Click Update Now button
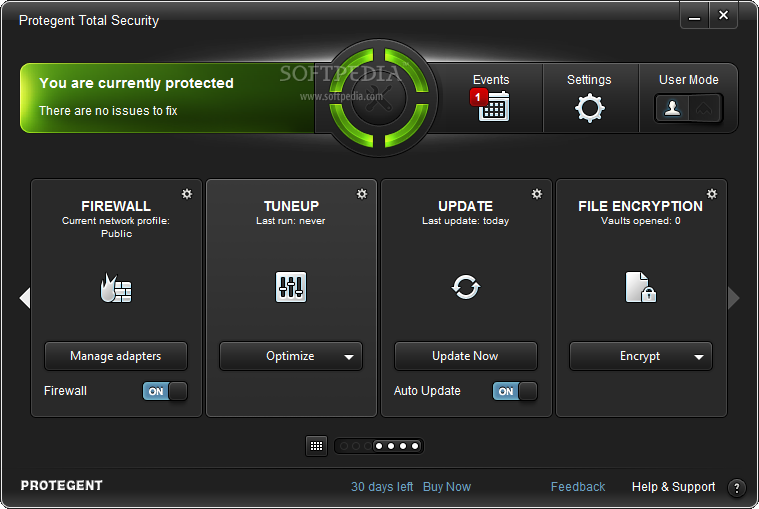Screen dimensions: 759x509 pos(466,356)
